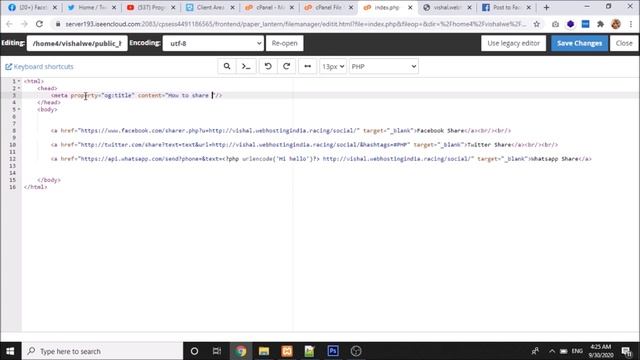Switch to the vishal.web browser tab

(447, 7)
